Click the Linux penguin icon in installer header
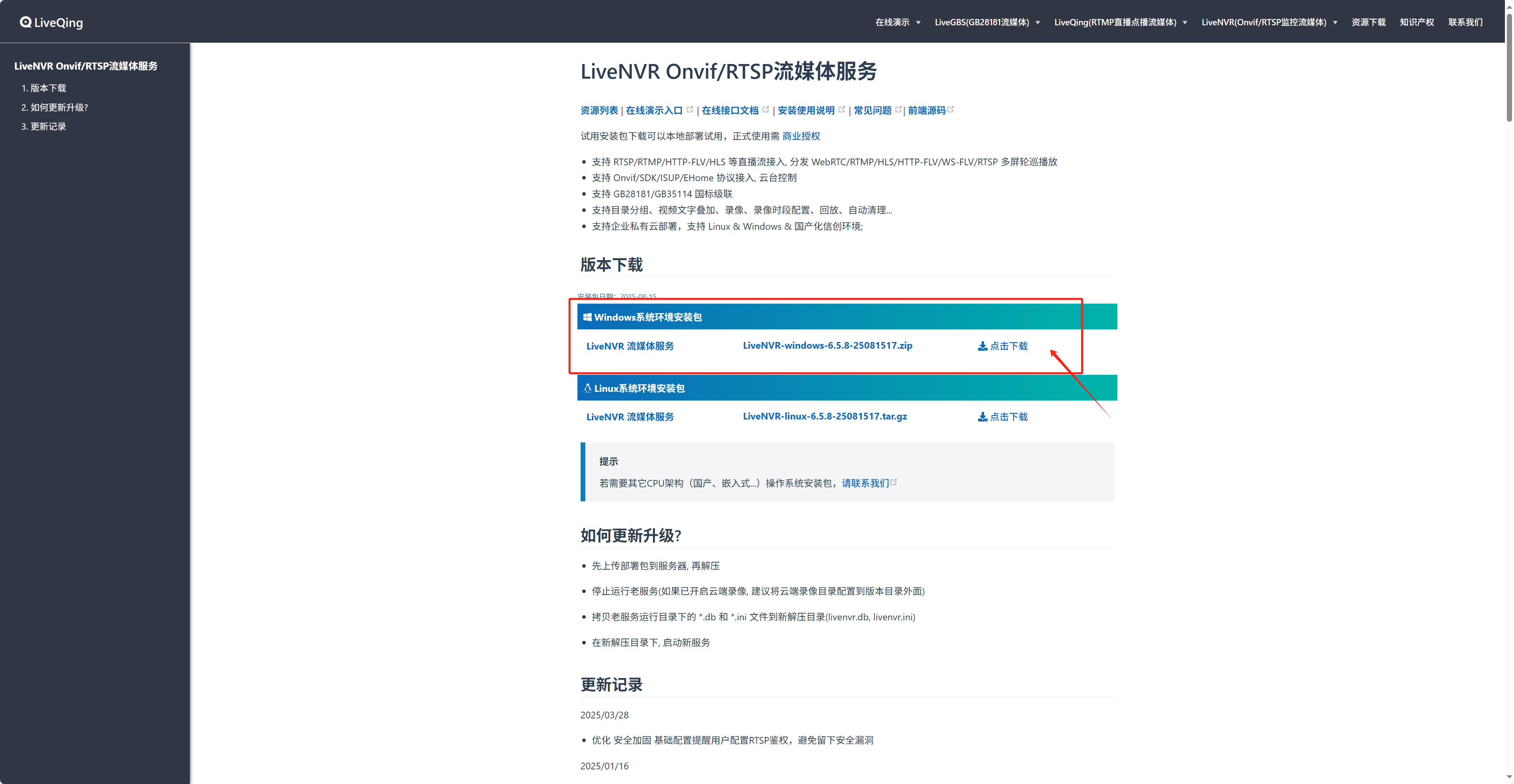Screen dimensions: 1514x784 tap(587, 389)
